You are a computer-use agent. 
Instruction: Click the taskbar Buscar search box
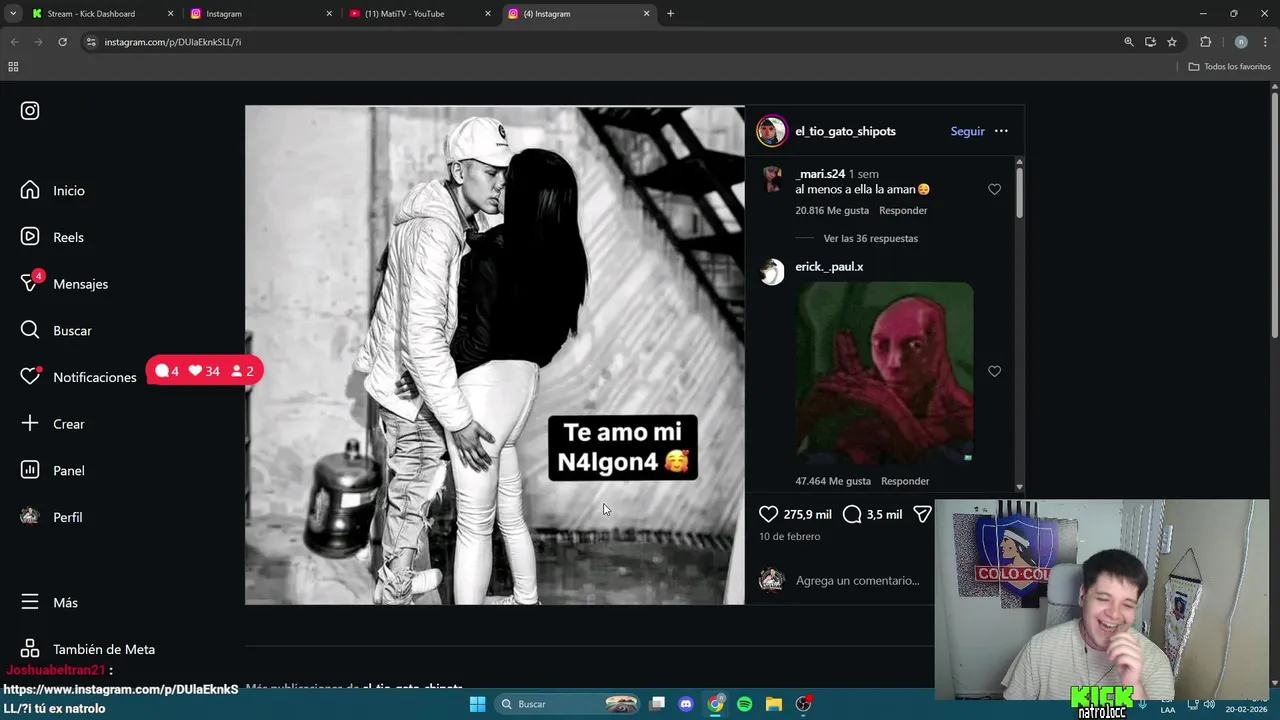(x=567, y=704)
